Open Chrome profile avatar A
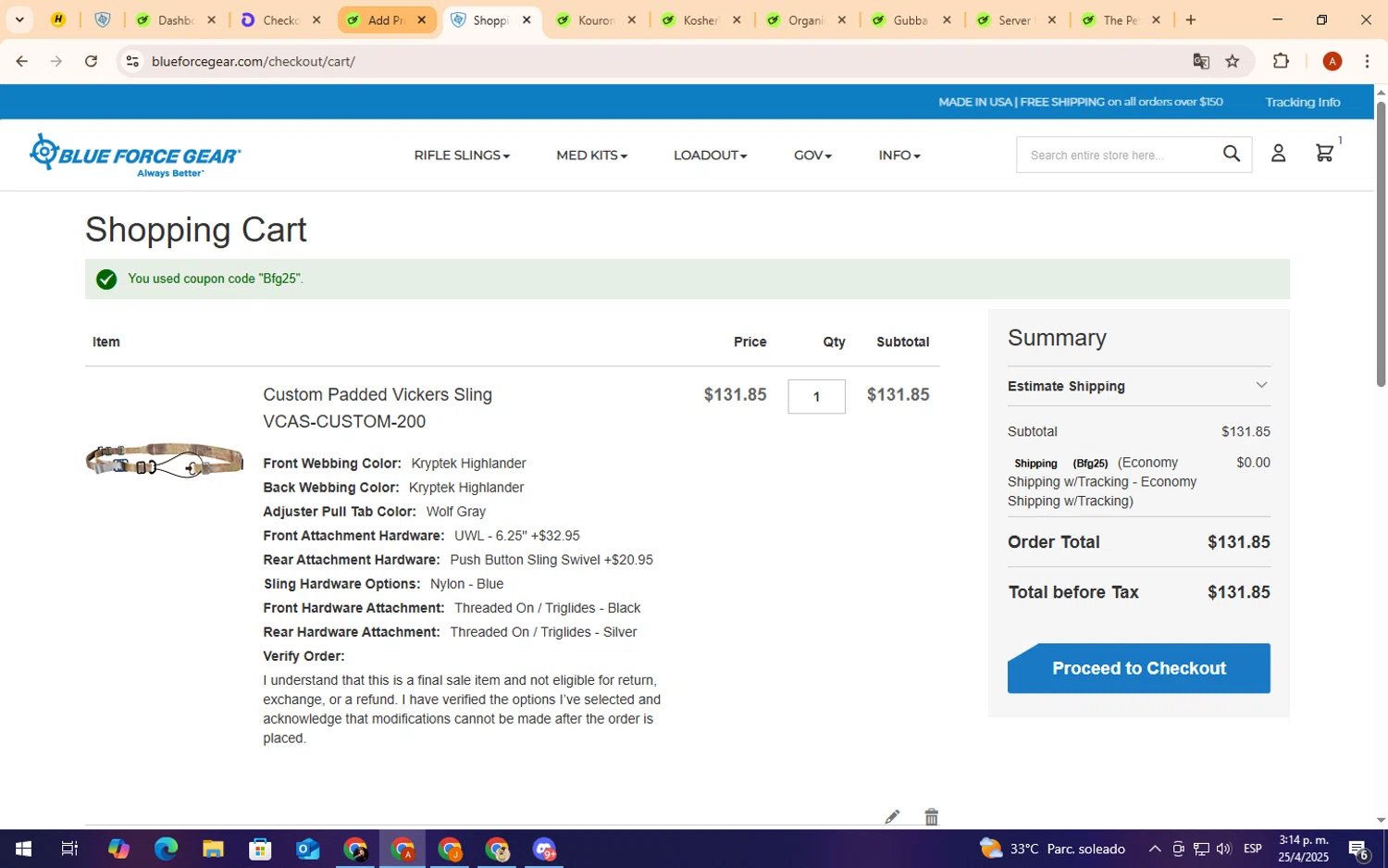This screenshot has height=868, width=1388. pos(1332,61)
